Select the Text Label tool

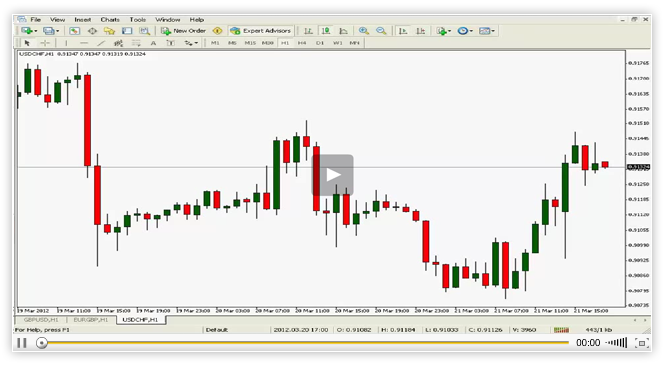coord(171,43)
